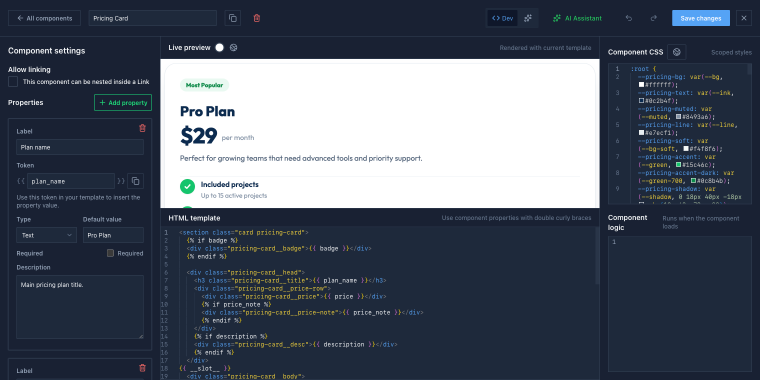Click inside the Component logic editor

(x=680, y=304)
